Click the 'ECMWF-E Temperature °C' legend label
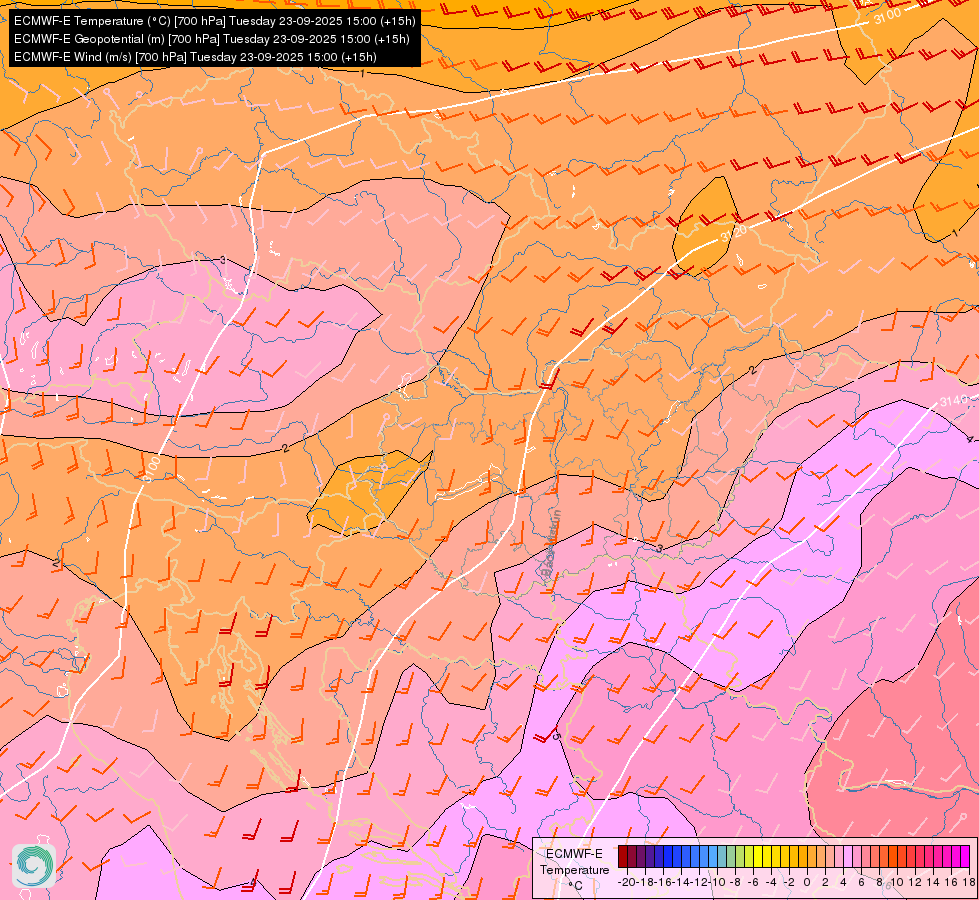 (x=574, y=869)
